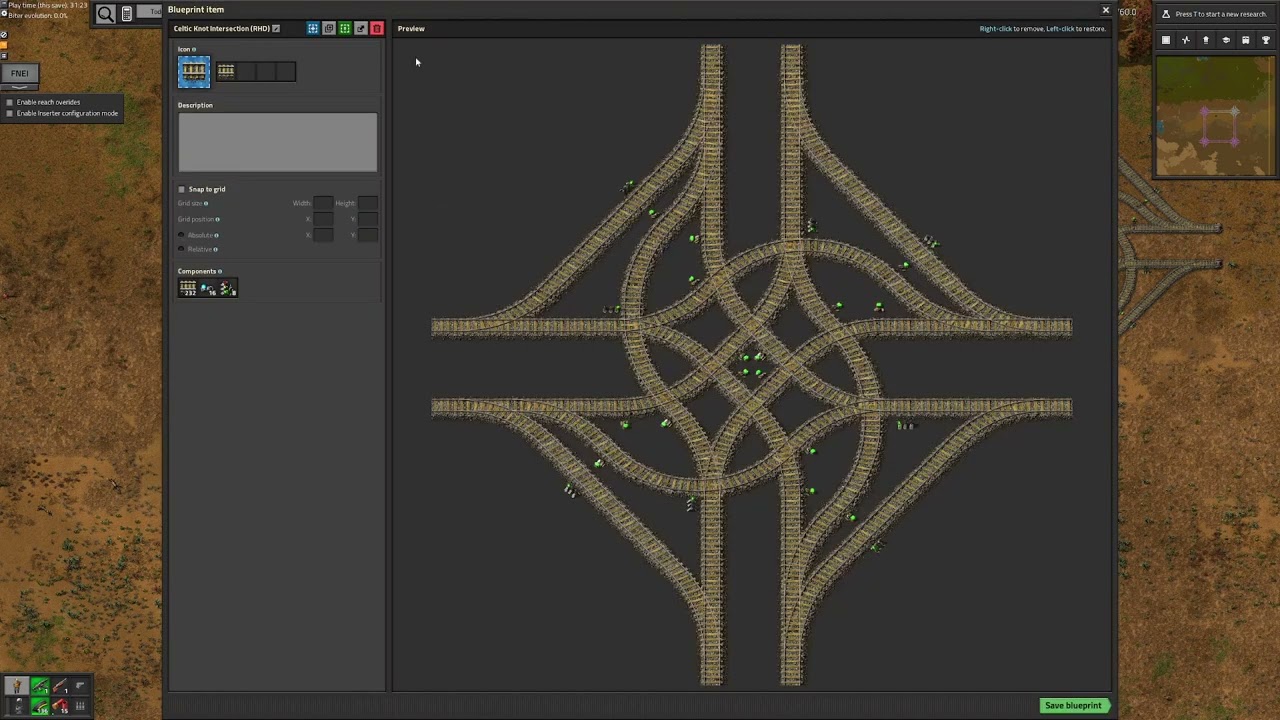Open production statistics pulse icon
This screenshot has height=720, width=1280.
[x=1186, y=40]
